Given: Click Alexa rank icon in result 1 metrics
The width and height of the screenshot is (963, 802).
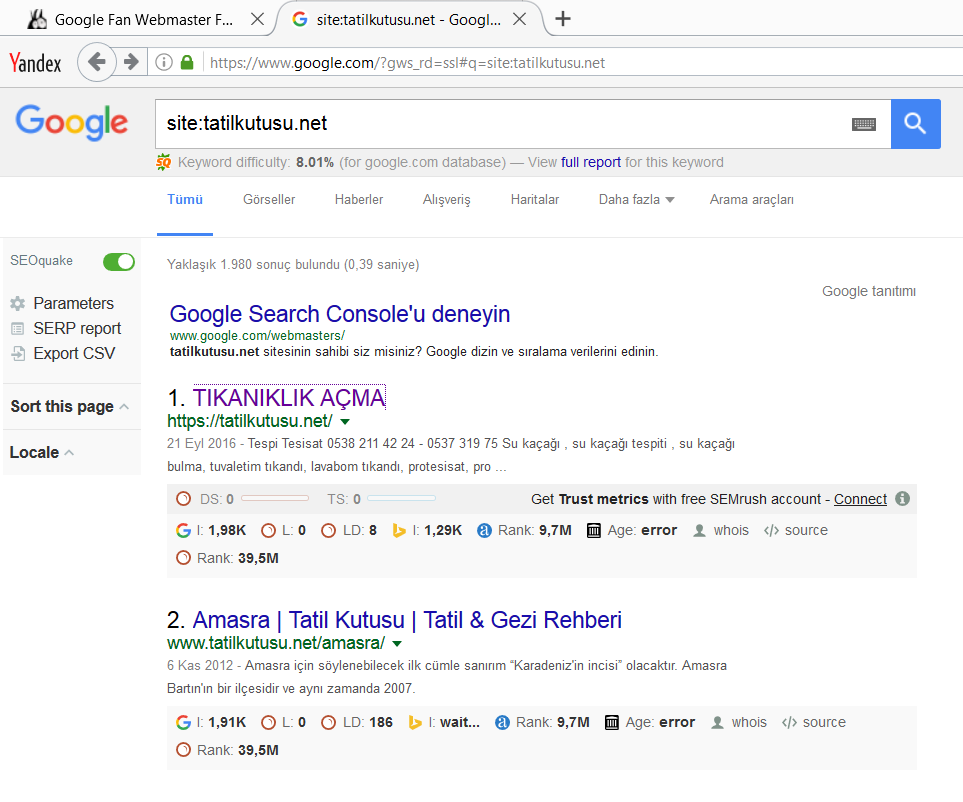Looking at the screenshot, I should click(x=484, y=531).
